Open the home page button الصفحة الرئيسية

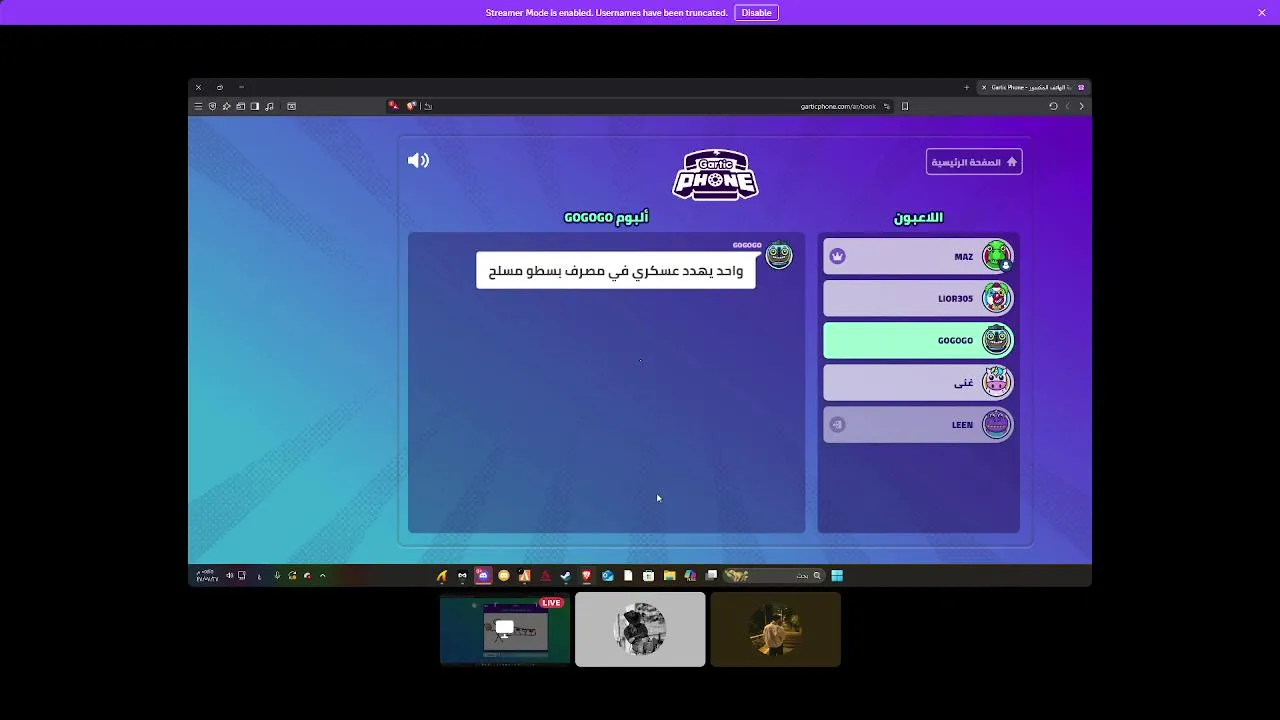point(974,162)
